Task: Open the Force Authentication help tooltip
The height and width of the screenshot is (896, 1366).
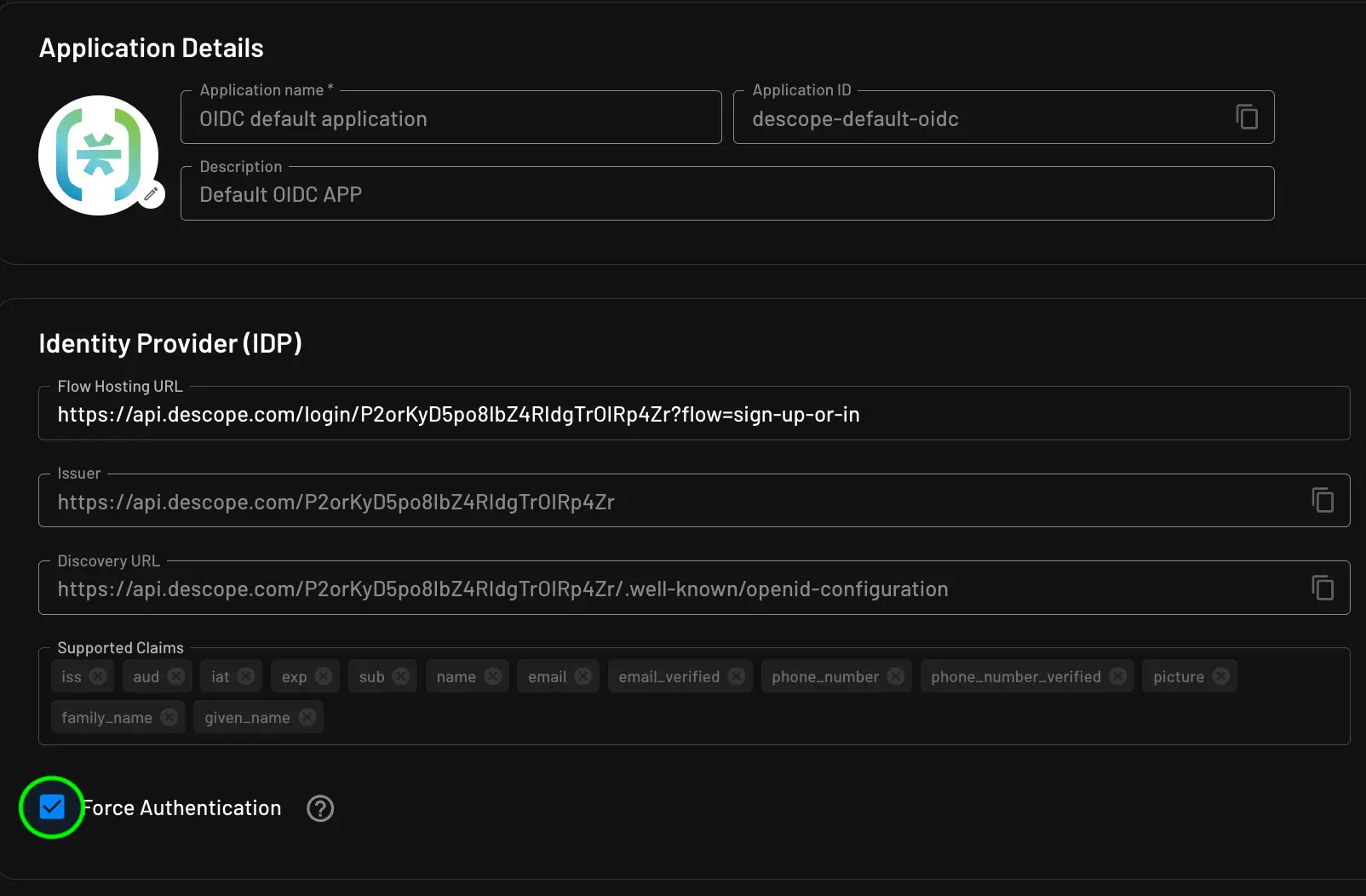Action: [x=320, y=808]
